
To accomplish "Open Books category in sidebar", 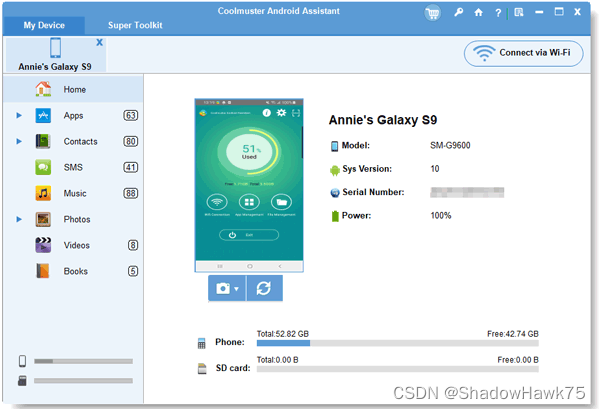I will pyautogui.click(x=73, y=271).
